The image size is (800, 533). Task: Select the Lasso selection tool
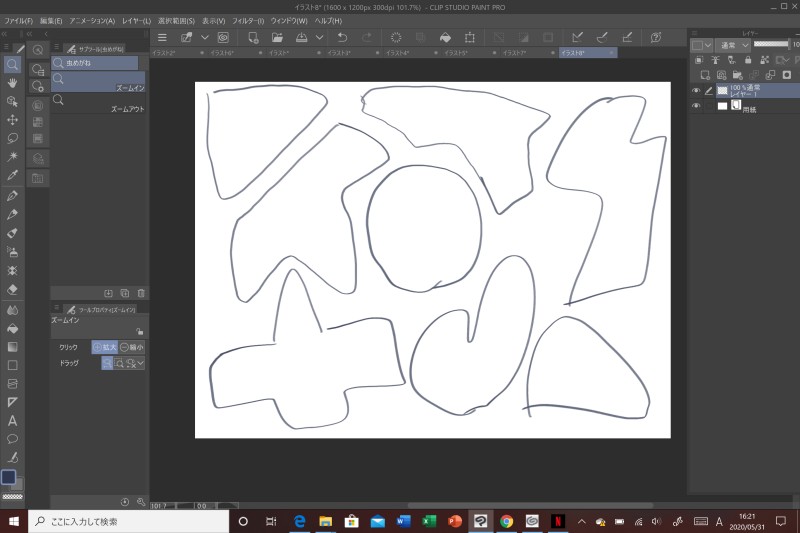[x=12, y=138]
